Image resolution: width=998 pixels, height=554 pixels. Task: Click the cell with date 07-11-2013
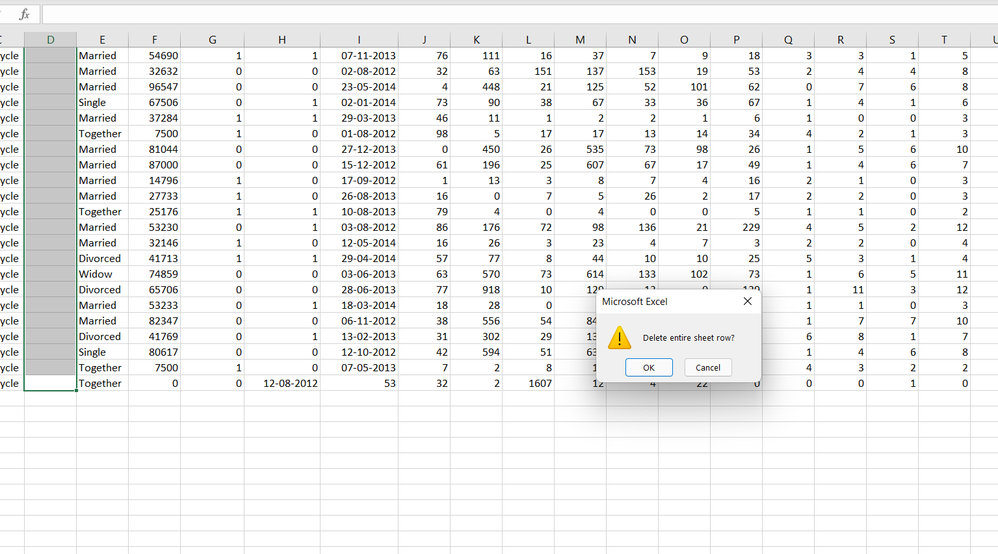pos(359,55)
